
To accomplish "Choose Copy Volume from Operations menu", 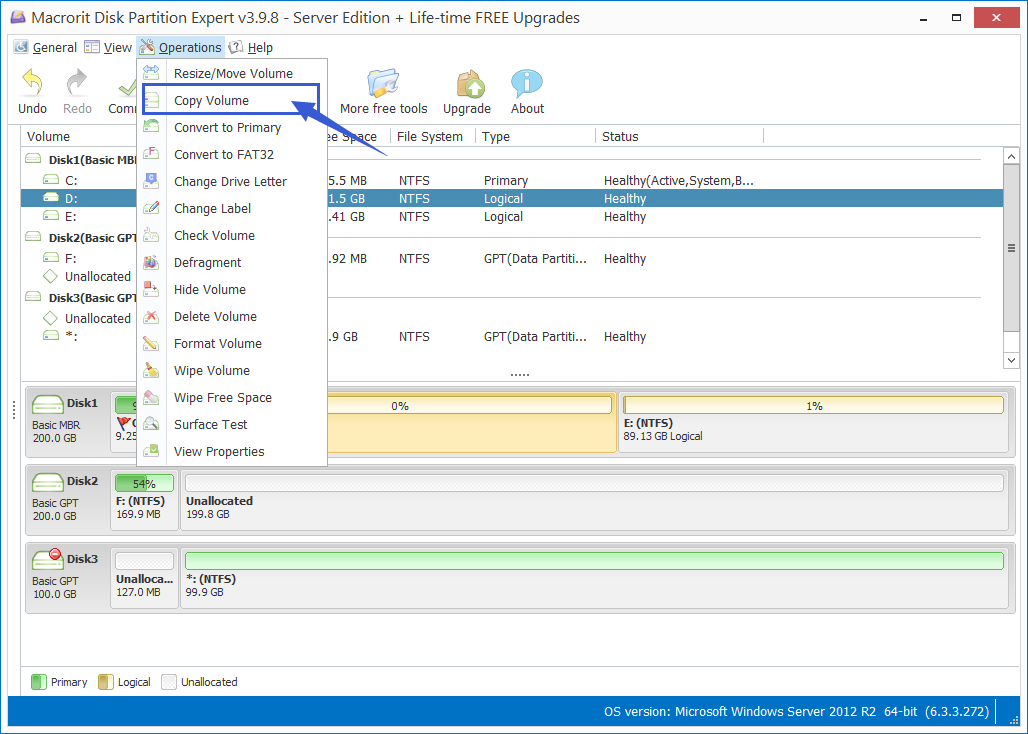I will (231, 100).
